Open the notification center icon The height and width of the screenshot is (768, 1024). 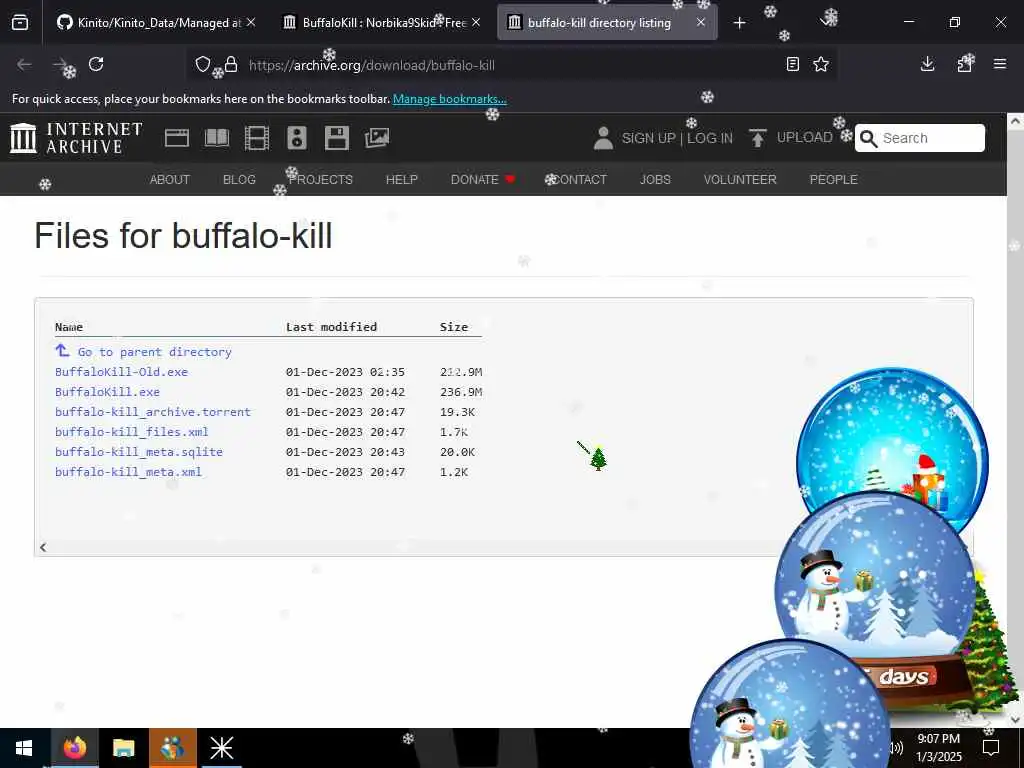pyautogui.click(x=991, y=748)
